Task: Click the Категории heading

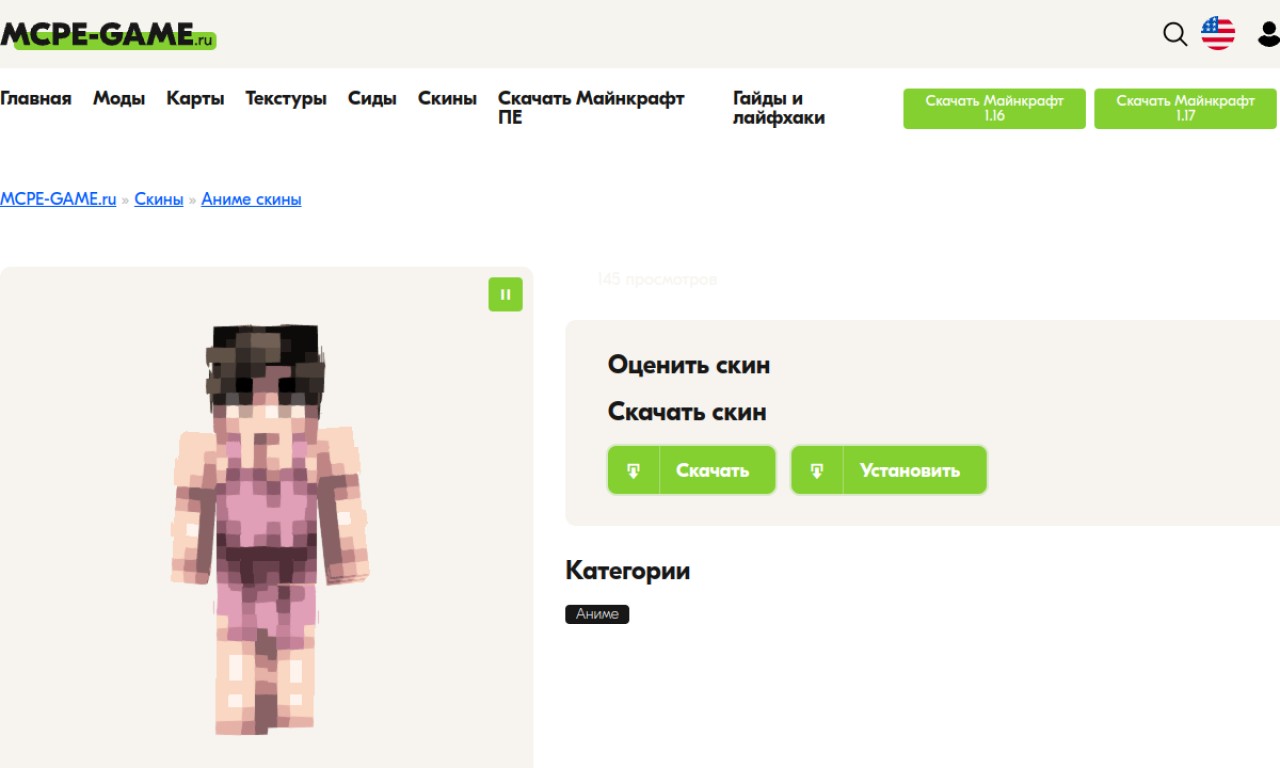Action: click(627, 571)
